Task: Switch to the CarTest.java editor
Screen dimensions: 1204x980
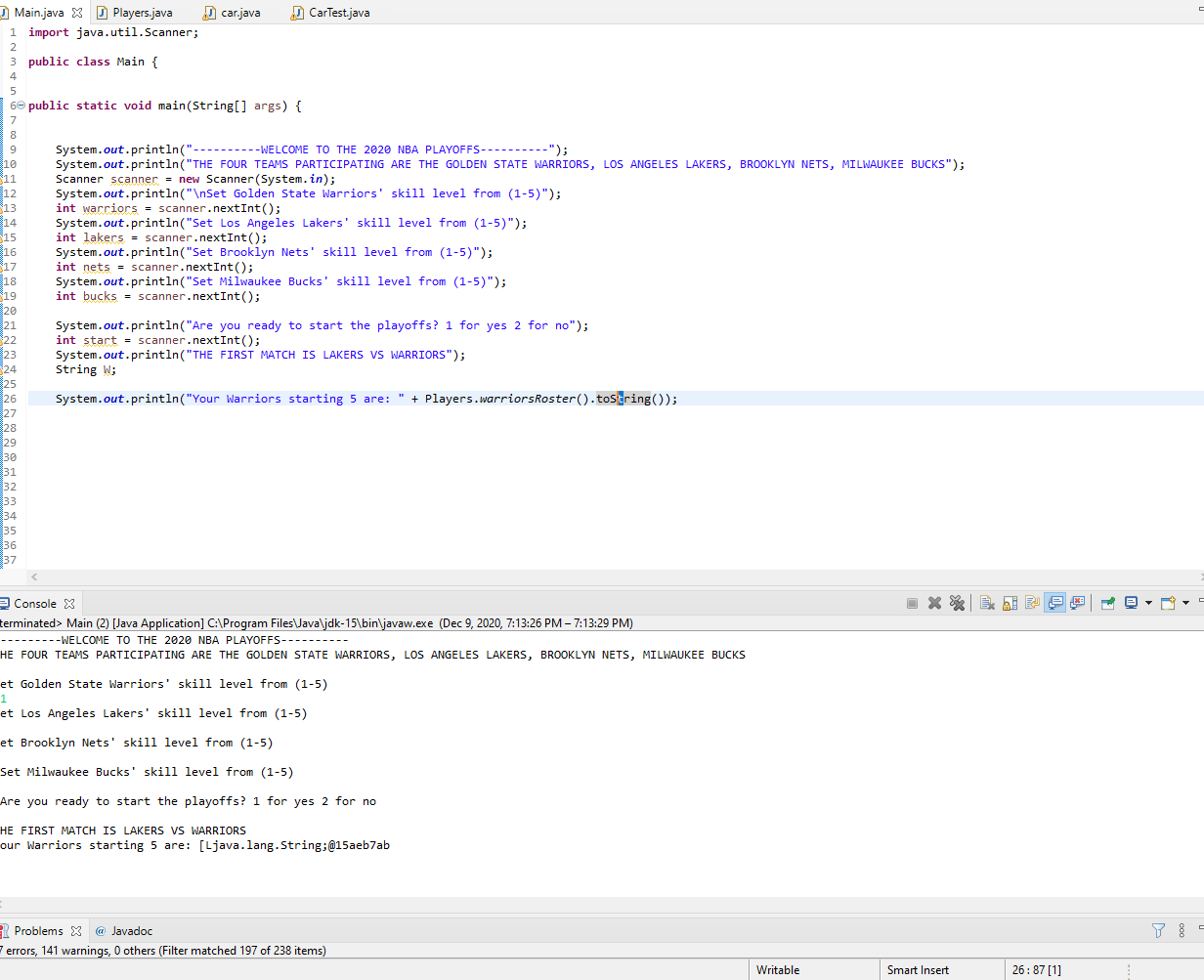Action: pos(336,13)
